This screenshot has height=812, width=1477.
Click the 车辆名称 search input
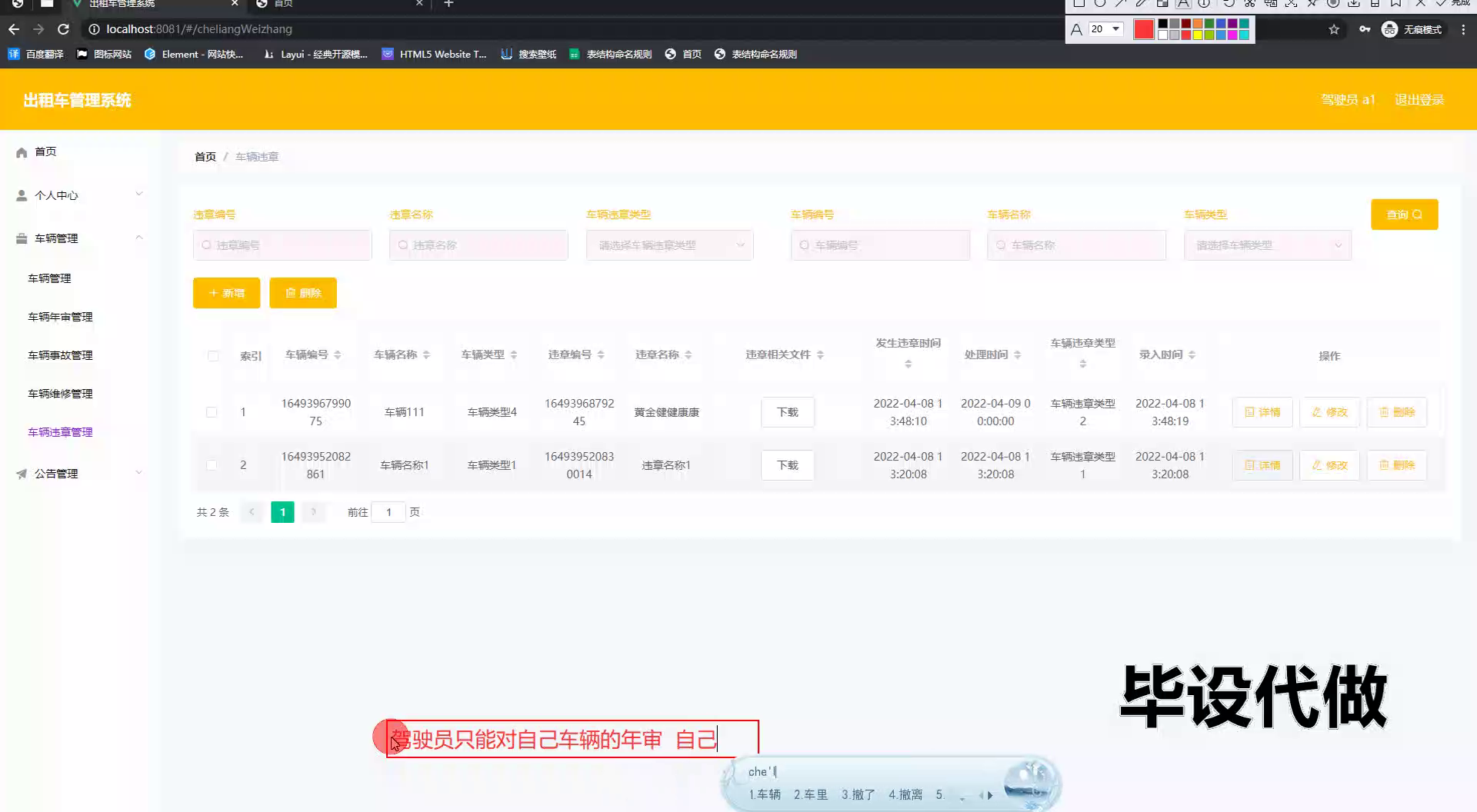click(x=1076, y=245)
